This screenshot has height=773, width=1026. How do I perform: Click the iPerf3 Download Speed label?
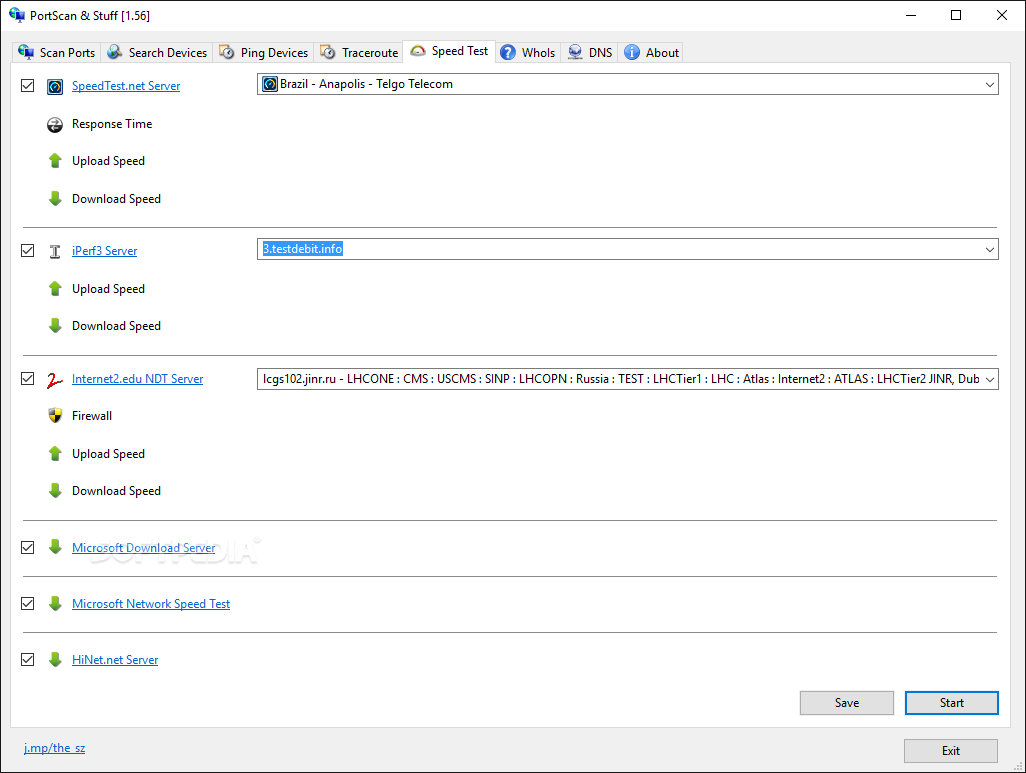tap(116, 326)
